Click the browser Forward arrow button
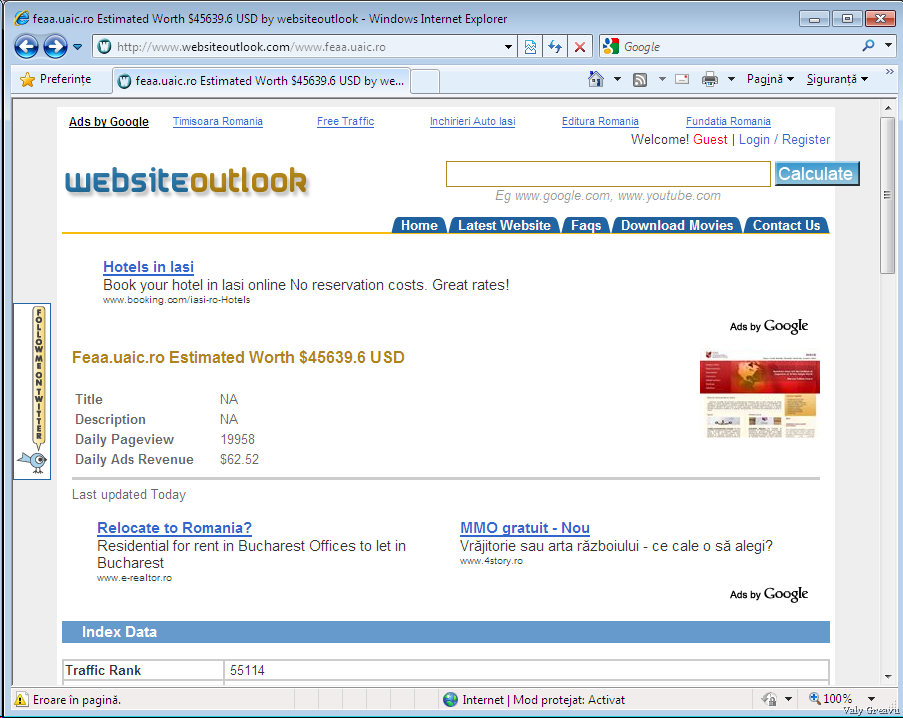This screenshot has height=718, width=903. (54, 46)
